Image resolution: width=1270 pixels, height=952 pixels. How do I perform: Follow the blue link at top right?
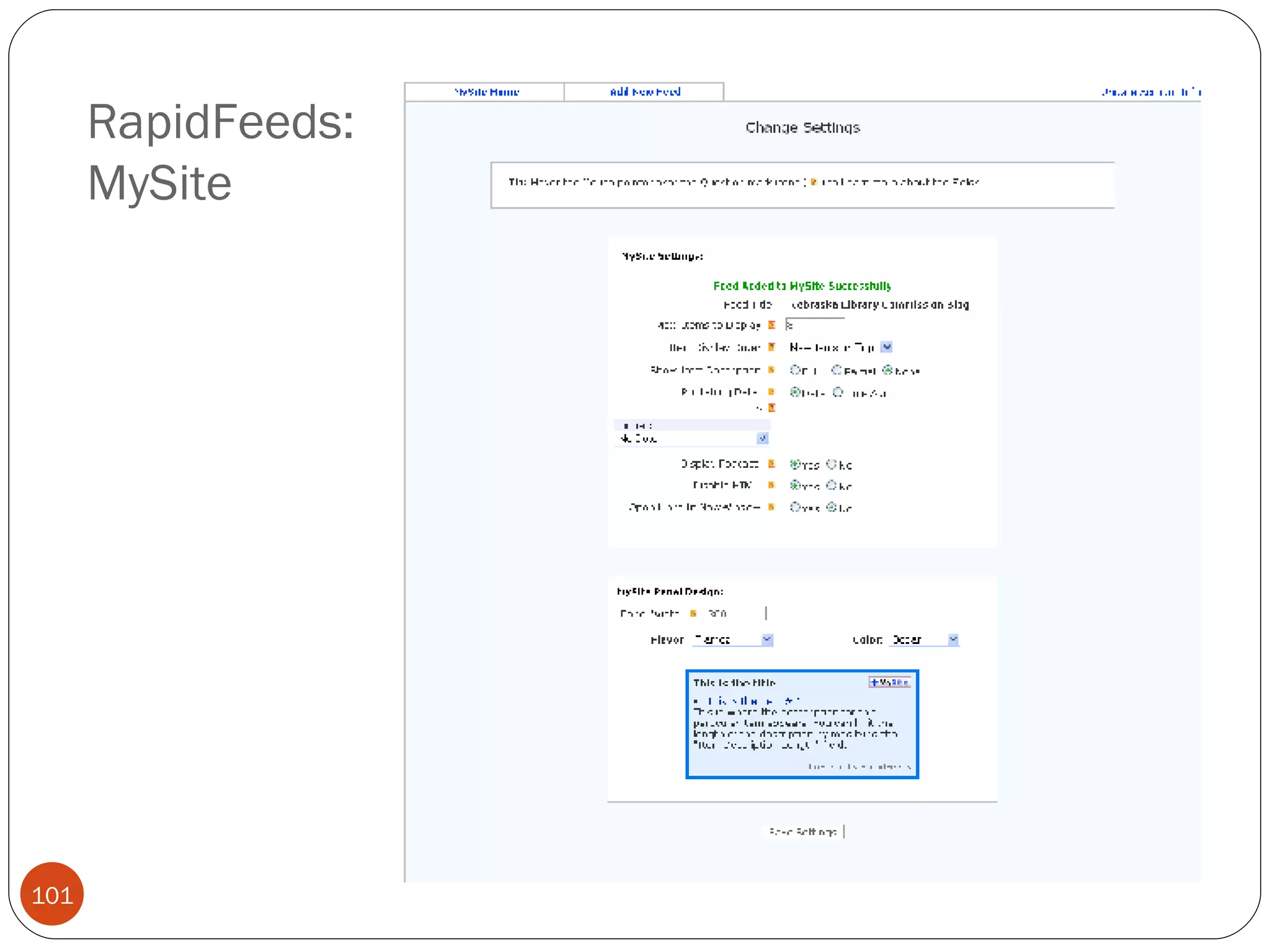point(1151,92)
